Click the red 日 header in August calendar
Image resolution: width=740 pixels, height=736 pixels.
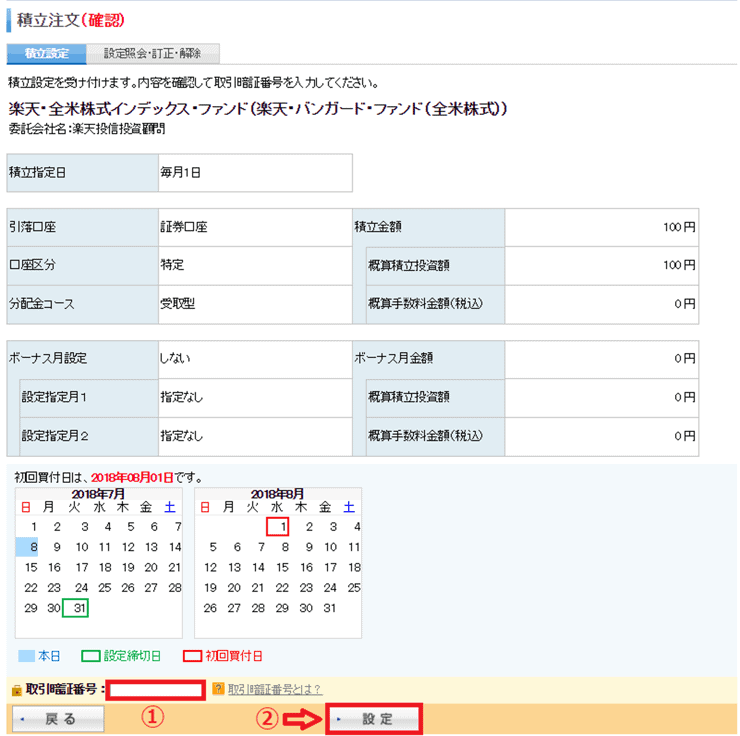(x=205, y=507)
